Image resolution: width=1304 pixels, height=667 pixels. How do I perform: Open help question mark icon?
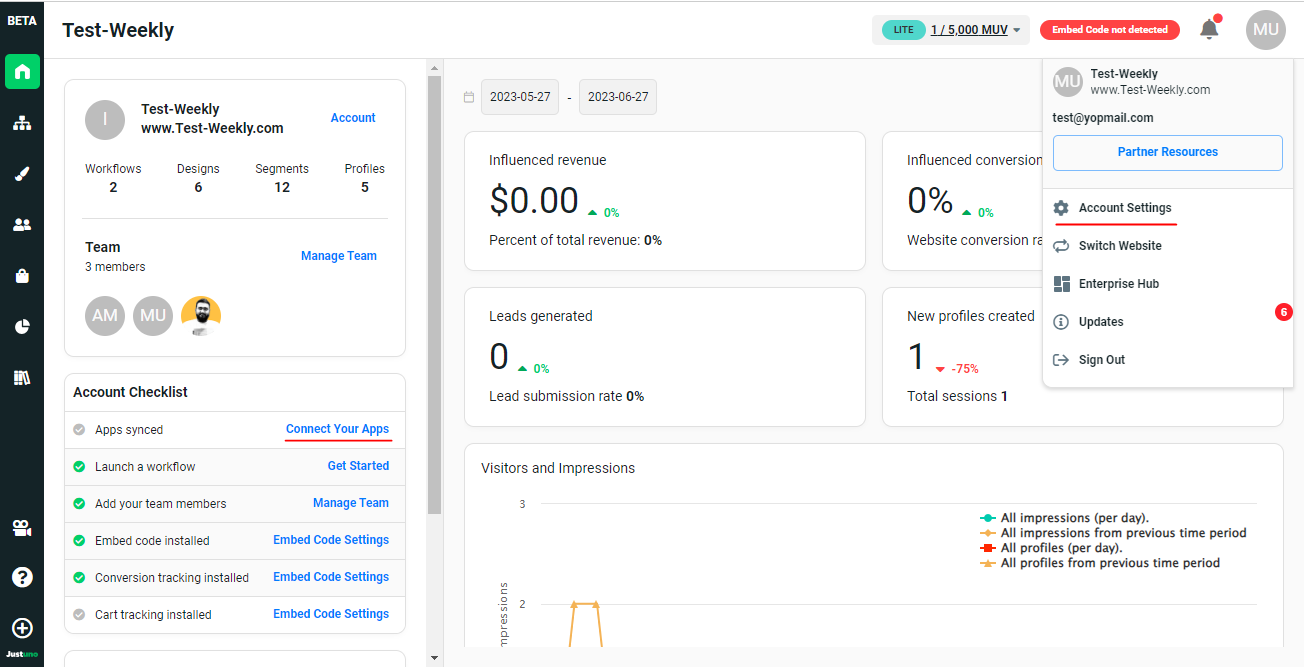[x=22, y=577]
